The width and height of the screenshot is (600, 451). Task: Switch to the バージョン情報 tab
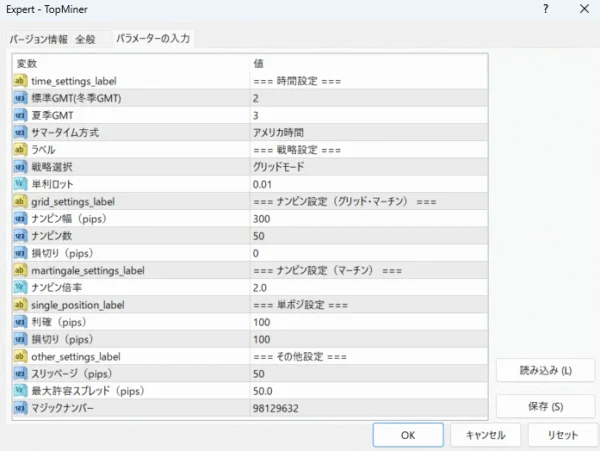click(39, 40)
